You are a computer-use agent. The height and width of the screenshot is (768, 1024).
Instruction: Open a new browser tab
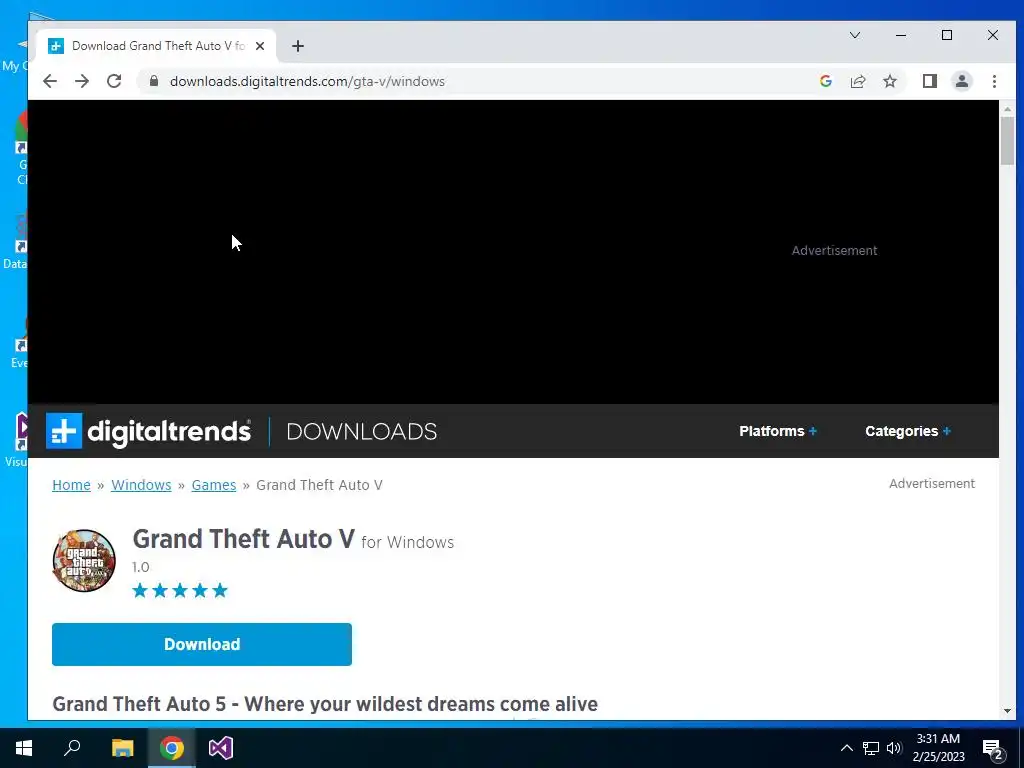[298, 46]
